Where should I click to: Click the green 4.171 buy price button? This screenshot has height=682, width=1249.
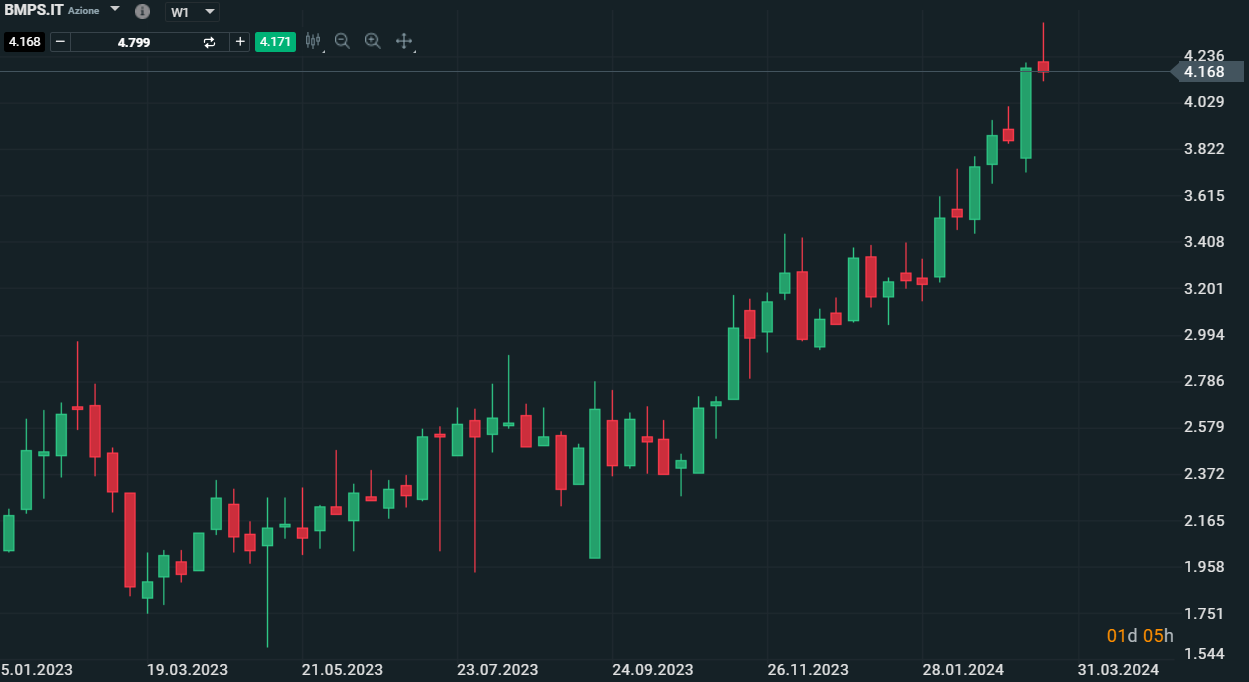tap(275, 42)
